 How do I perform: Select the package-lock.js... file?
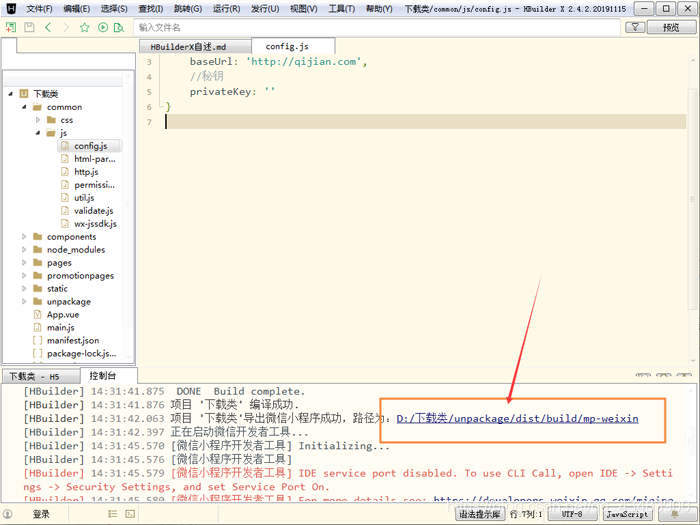pyautogui.click(x=82, y=353)
